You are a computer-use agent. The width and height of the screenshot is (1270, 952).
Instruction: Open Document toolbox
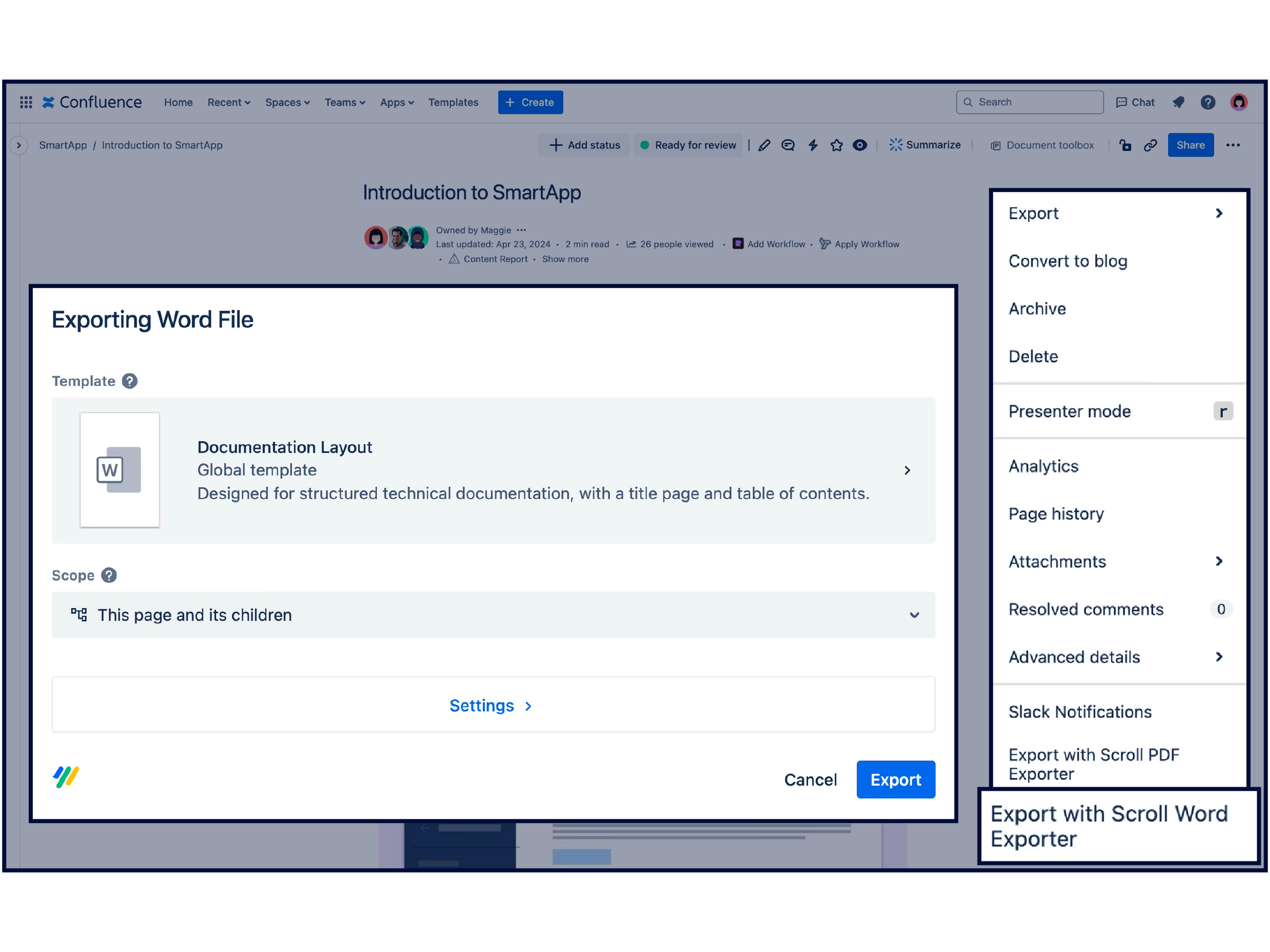1042,145
